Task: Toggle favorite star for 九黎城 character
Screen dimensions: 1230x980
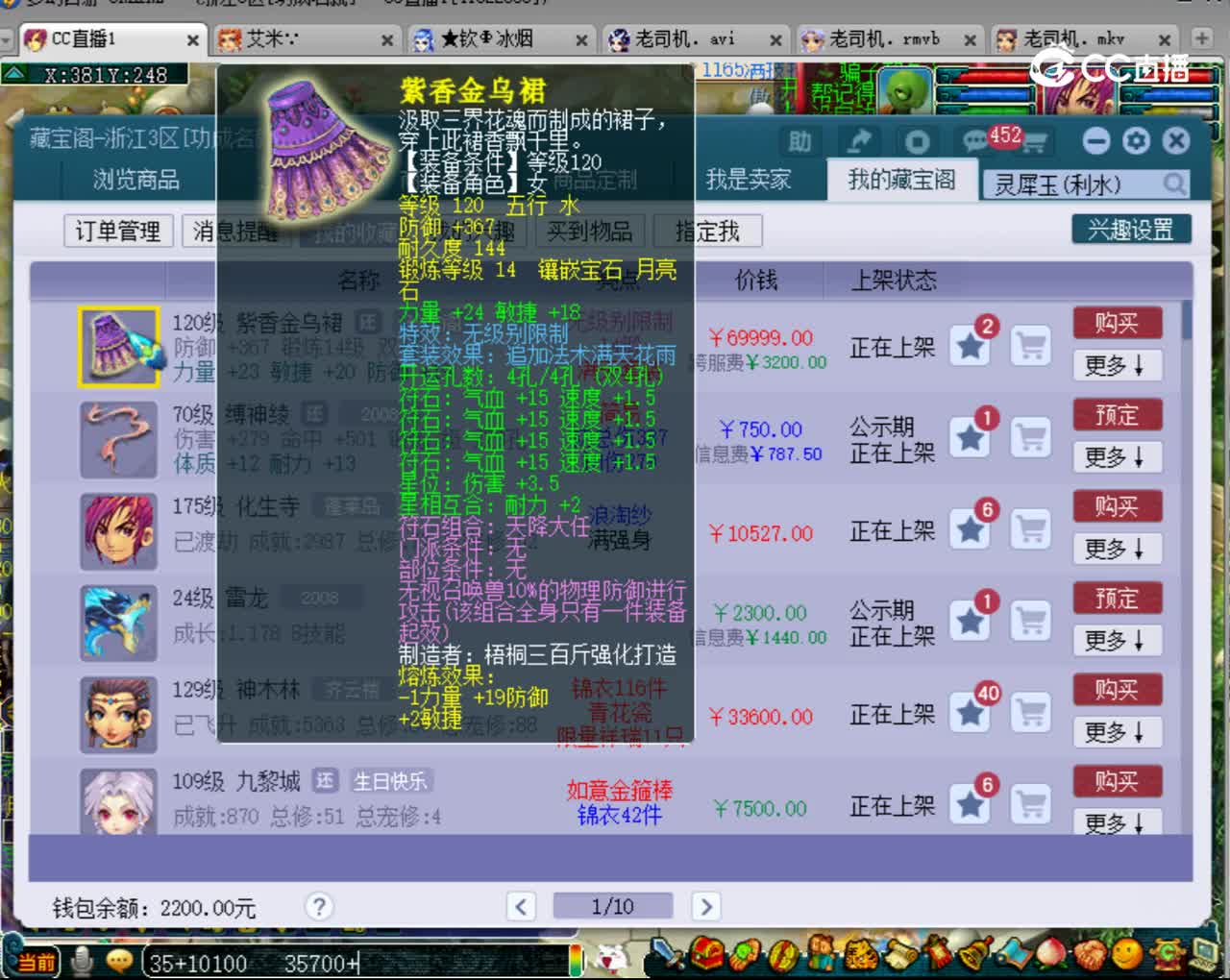Action: click(x=971, y=804)
